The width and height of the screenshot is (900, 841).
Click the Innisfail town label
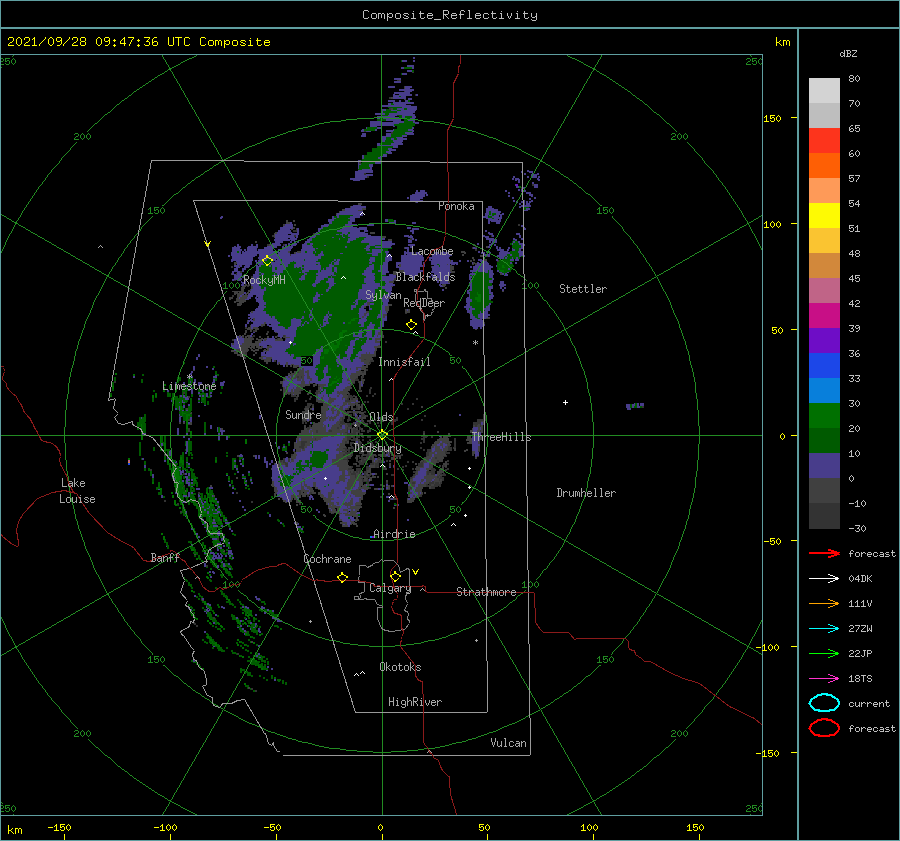coord(404,362)
